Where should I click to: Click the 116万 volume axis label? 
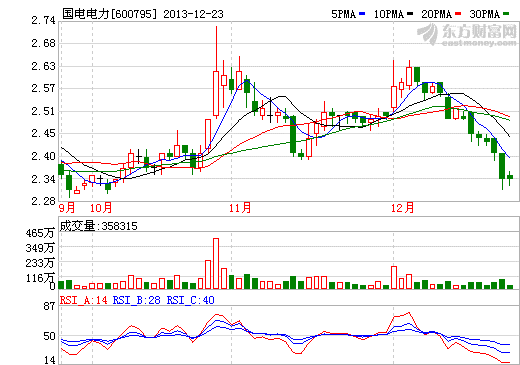coord(40,277)
